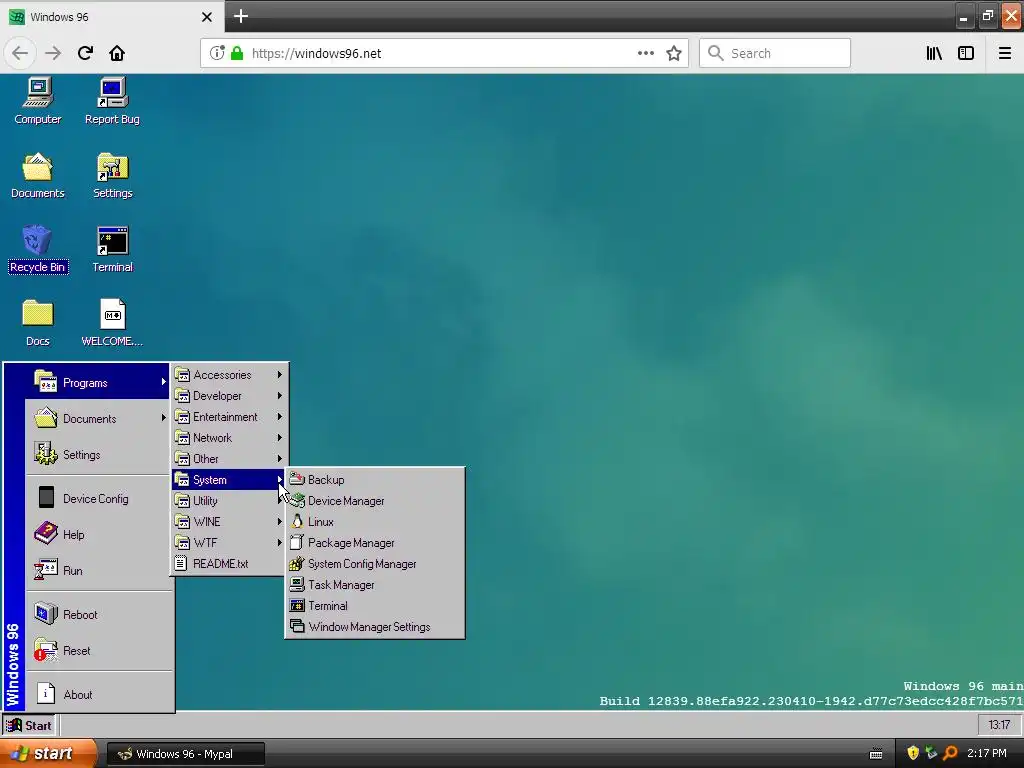Open Settings in the Start menu
The width and height of the screenshot is (1024, 768).
point(98,455)
